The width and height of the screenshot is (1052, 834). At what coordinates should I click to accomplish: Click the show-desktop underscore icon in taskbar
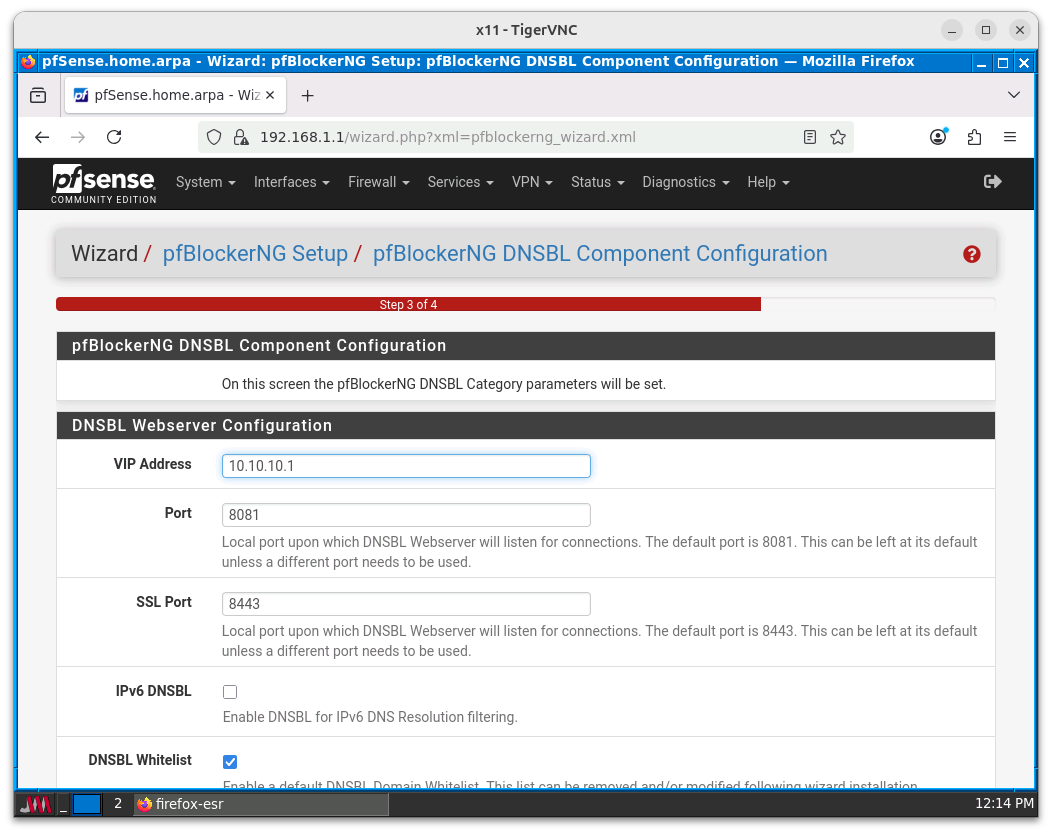click(x=63, y=804)
